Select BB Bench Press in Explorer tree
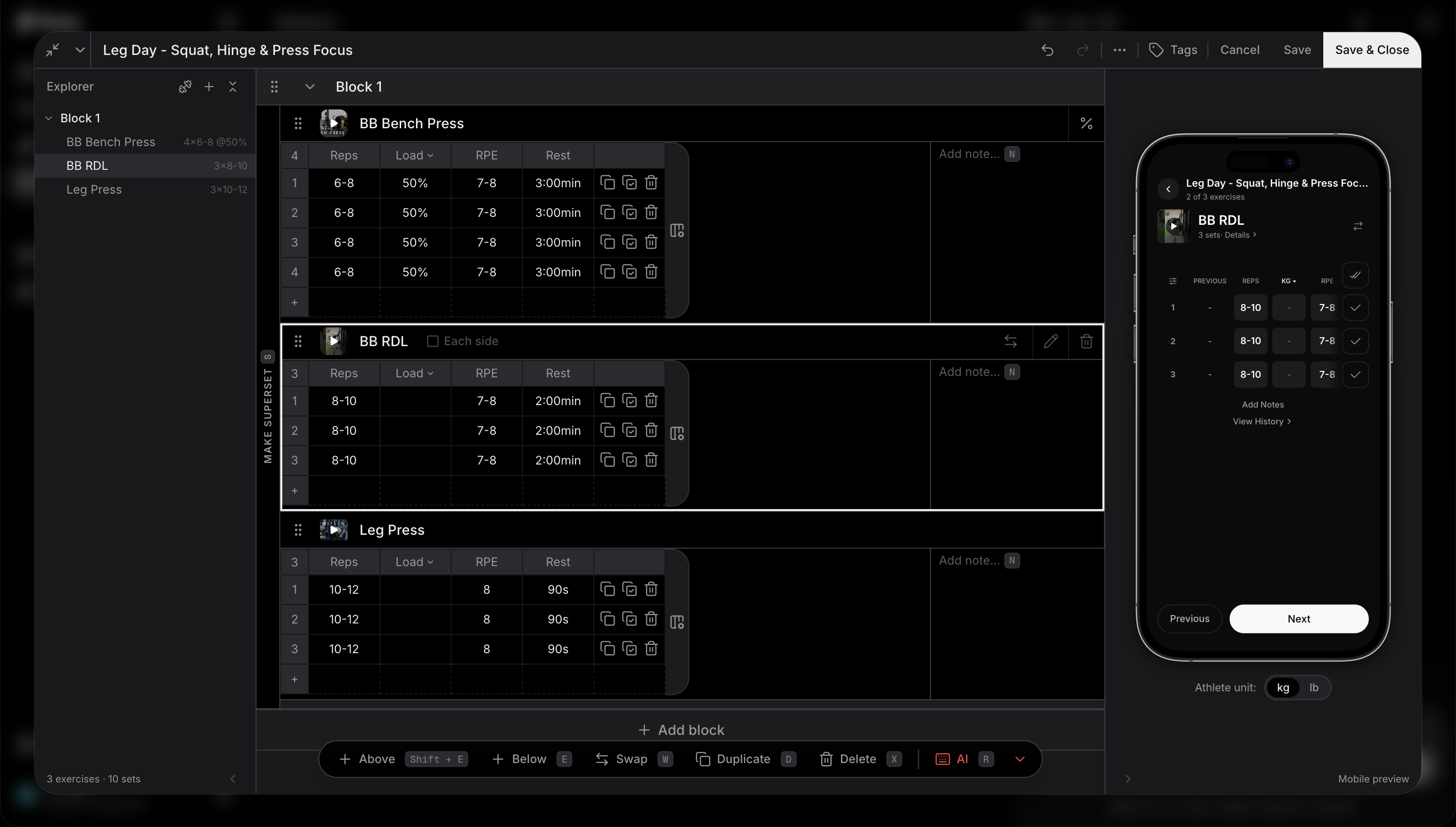This screenshot has height=827, width=1456. click(x=145, y=142)
